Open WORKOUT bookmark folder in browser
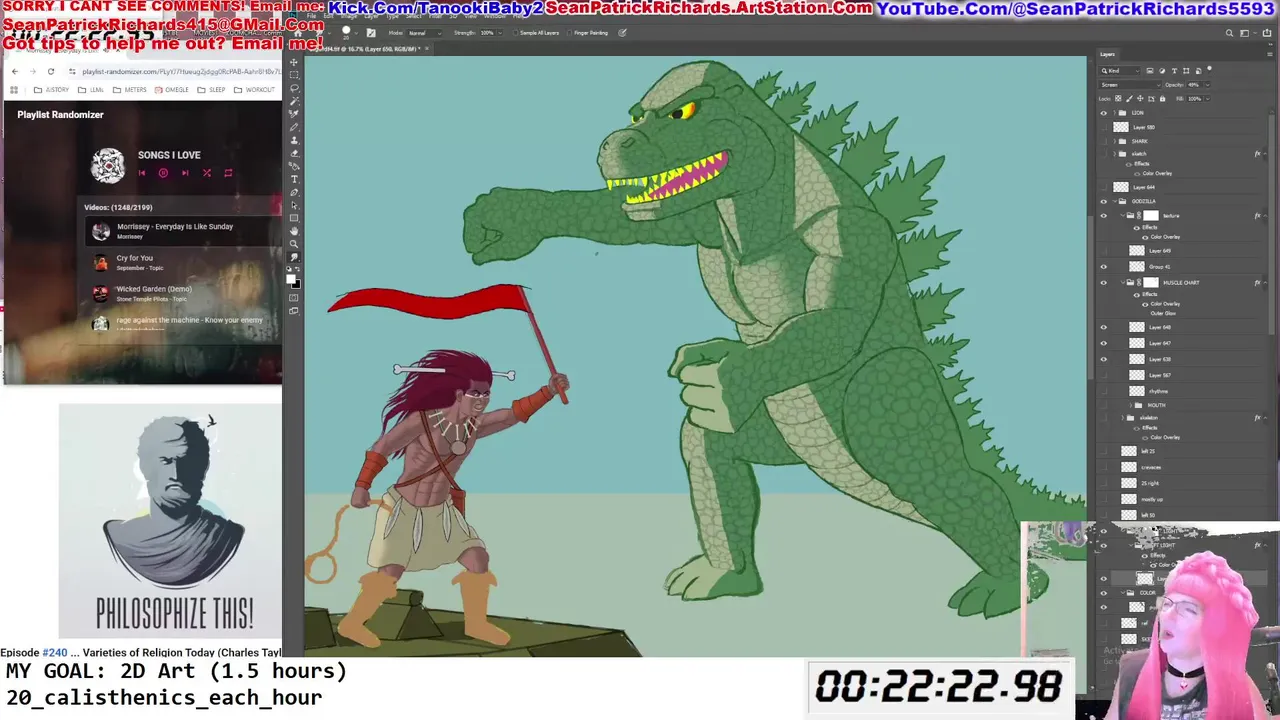The width and height of the screenshot is (1280, 720). pyautogui.click(x=254, y=90)
